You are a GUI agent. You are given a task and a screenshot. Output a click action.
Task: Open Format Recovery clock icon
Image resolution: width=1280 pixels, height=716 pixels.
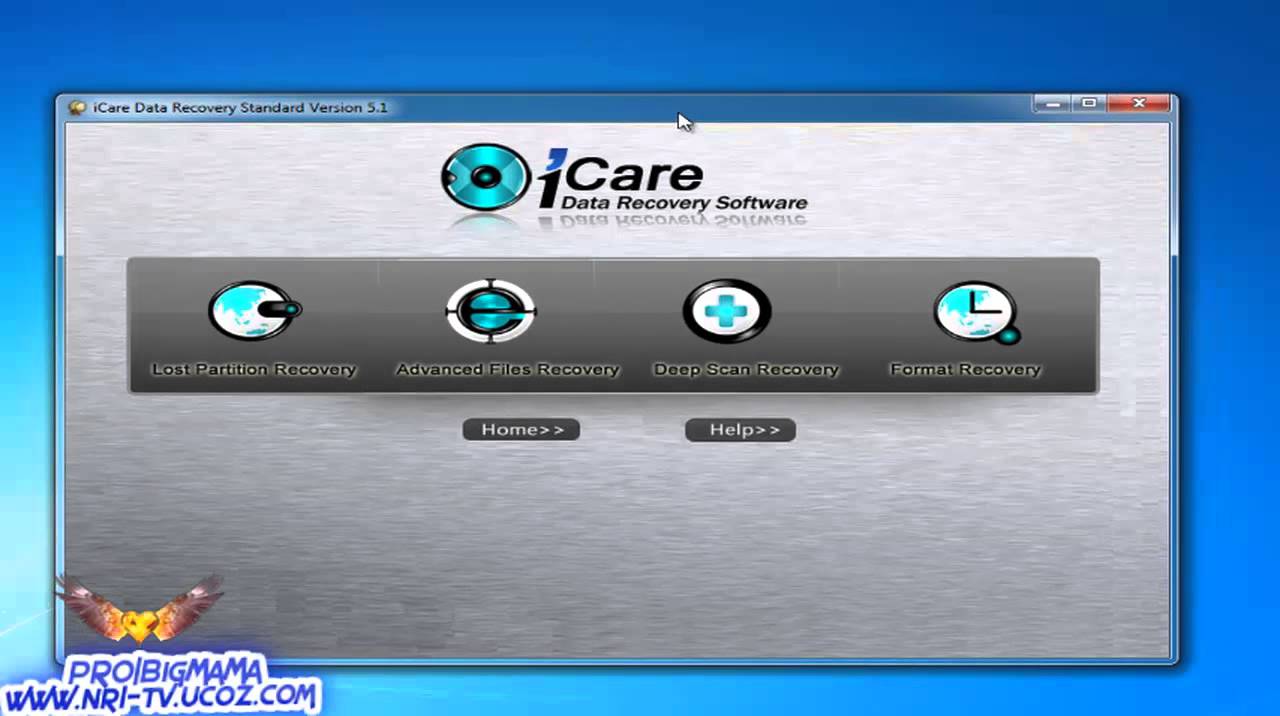click(977, 313)
